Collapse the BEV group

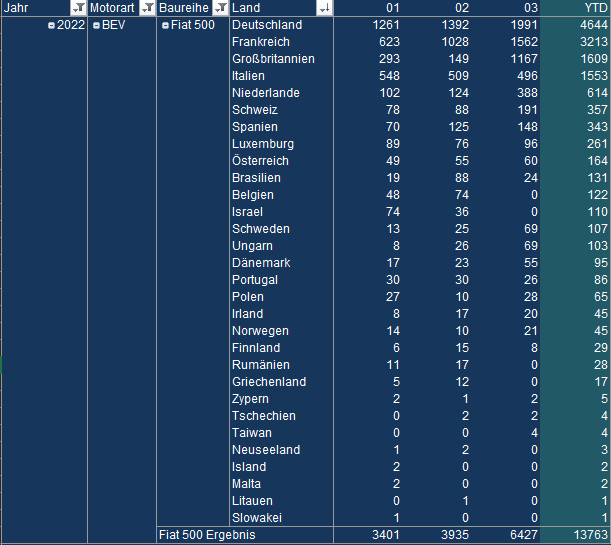96,25
